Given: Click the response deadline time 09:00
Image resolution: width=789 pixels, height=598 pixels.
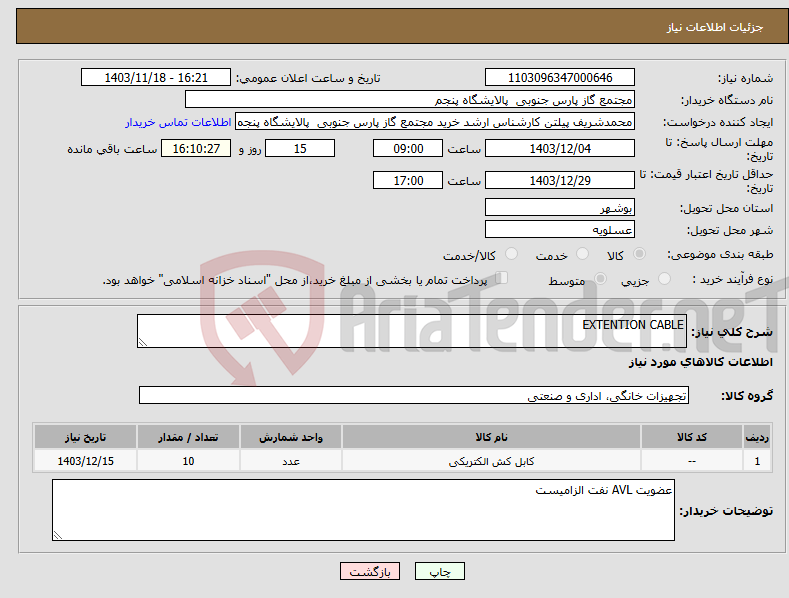Looking at the screenshot, I should click(x=408, y=148).
